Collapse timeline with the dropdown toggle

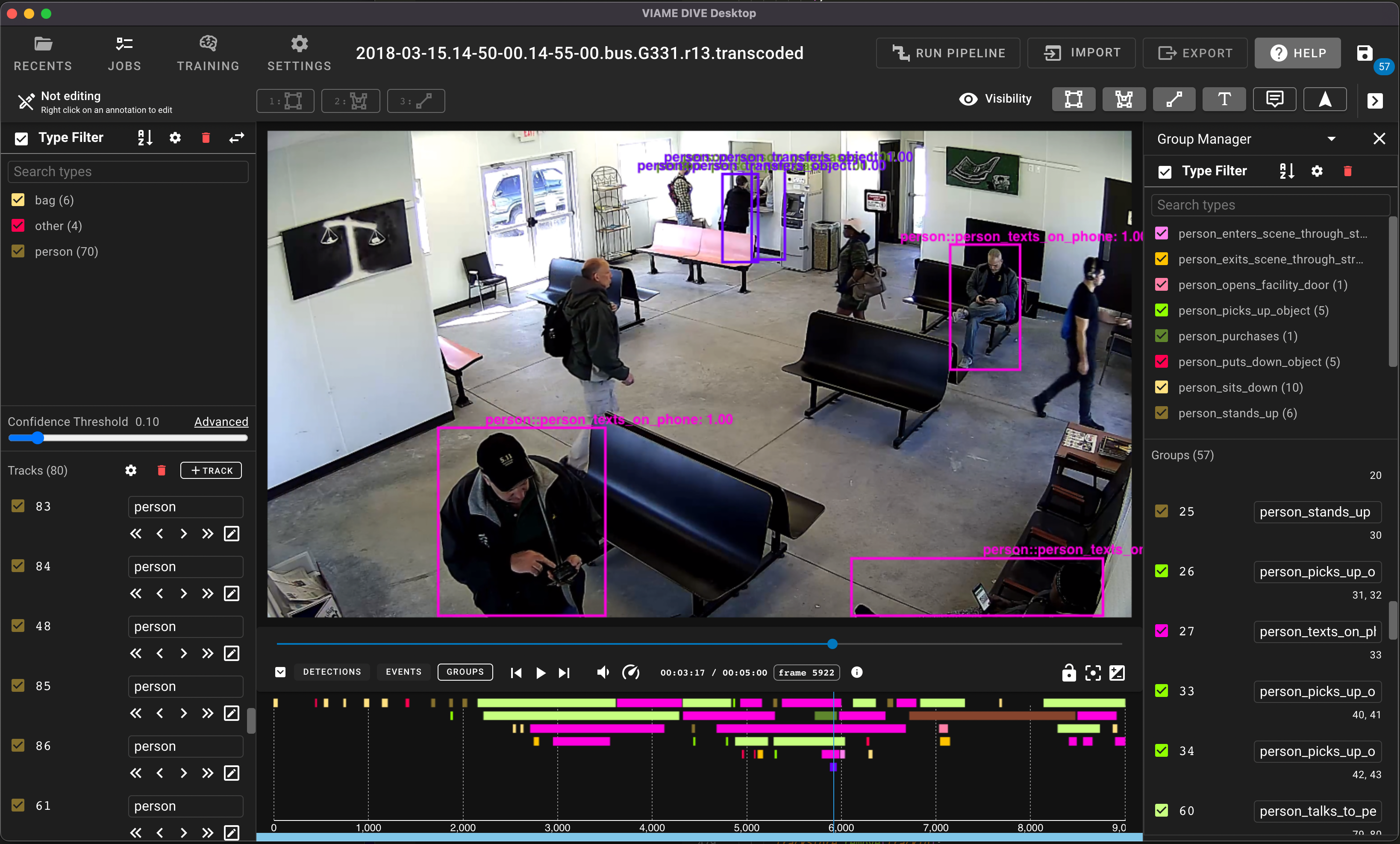click(280, 673)
